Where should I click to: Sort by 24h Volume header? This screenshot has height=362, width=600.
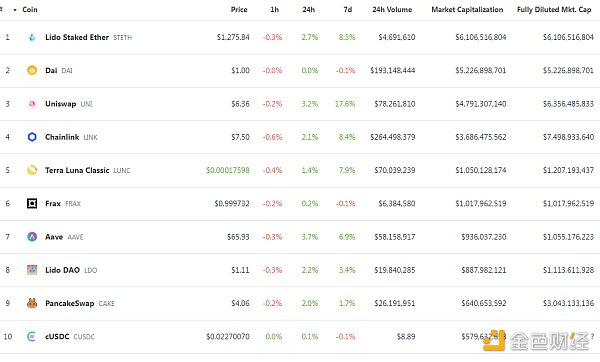(x=392, y=10)
